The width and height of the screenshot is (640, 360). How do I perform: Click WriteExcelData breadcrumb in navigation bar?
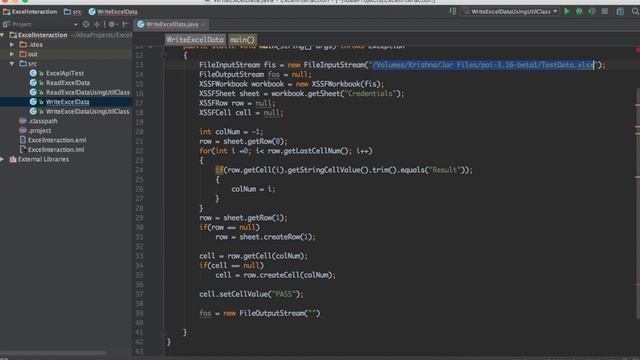click(113, 11)
